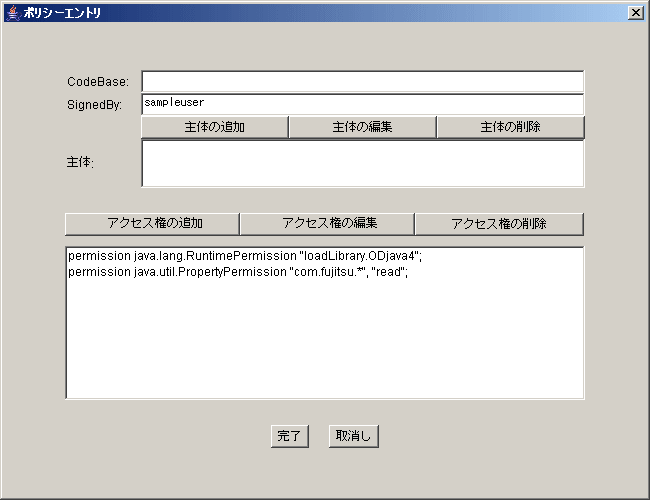Click the SignedBy label

[x=94, y=104]
